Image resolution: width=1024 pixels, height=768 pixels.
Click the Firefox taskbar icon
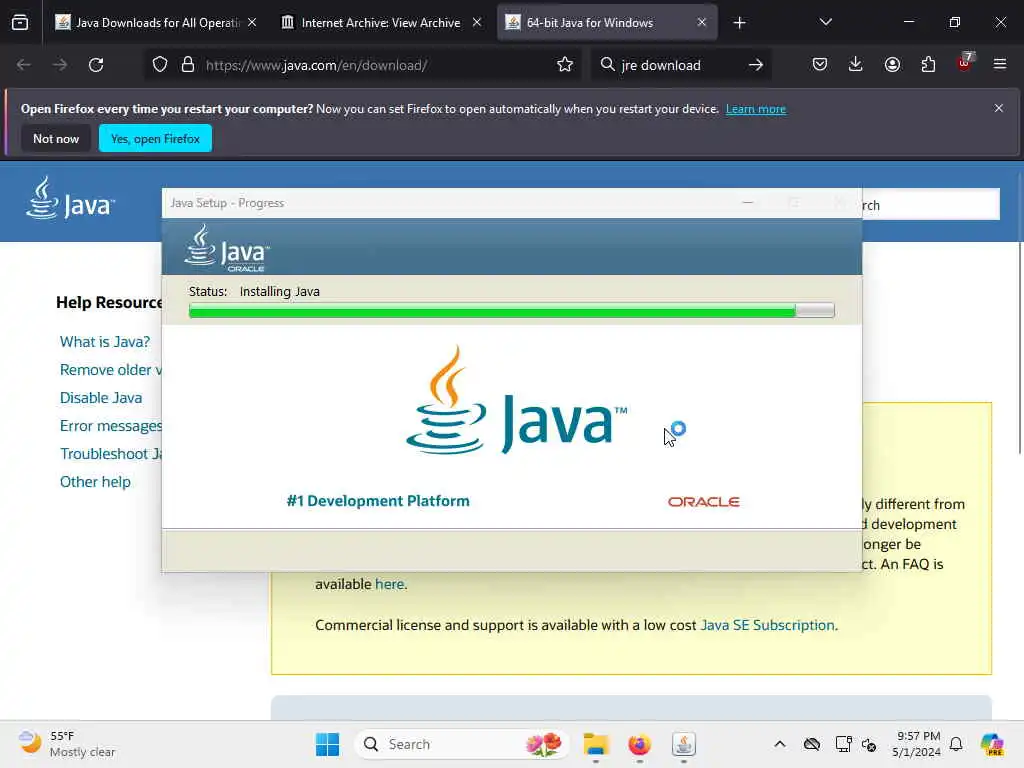(x=639, y=744)
